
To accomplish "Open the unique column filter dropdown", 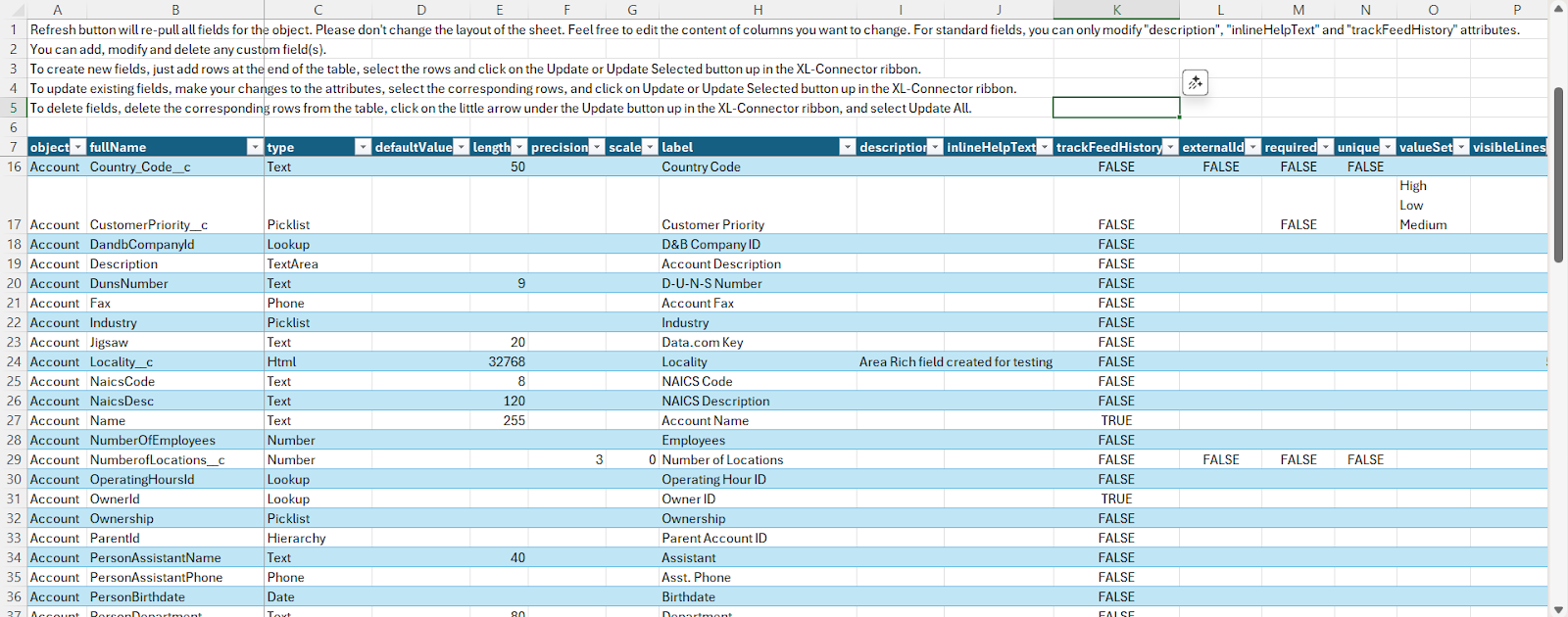I will pos(1388,147).
